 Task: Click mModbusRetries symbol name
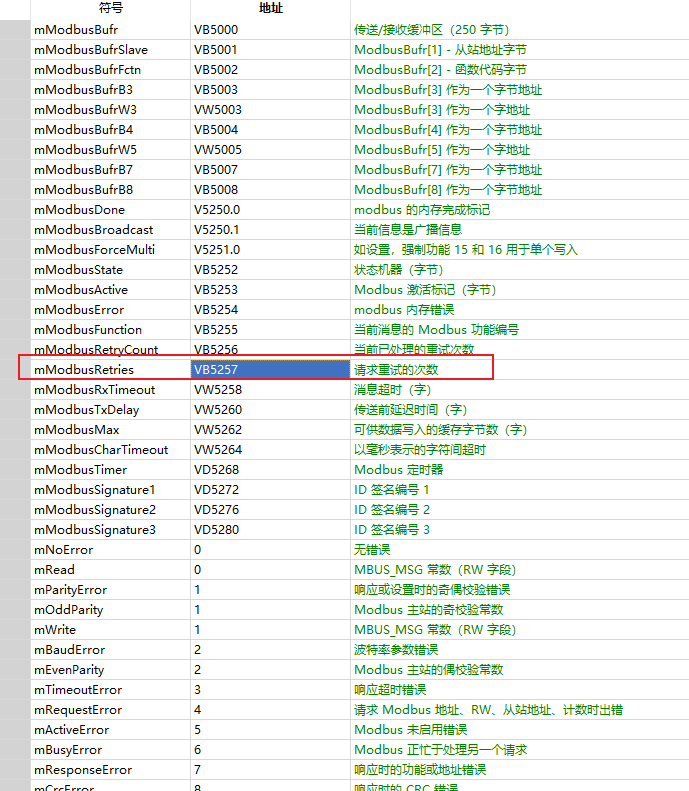[x=84, y=370]
